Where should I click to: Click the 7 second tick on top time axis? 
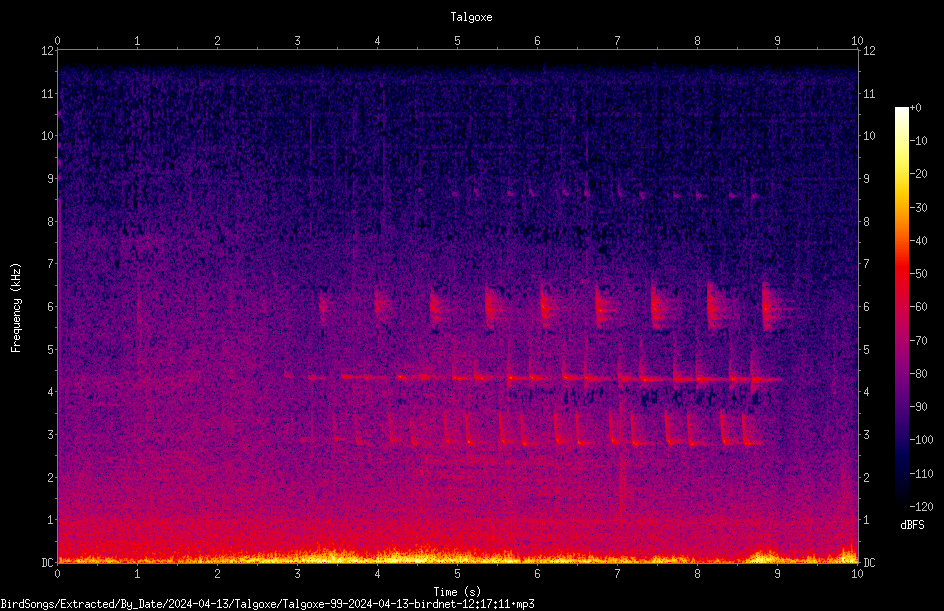click(x=617, y=41)
